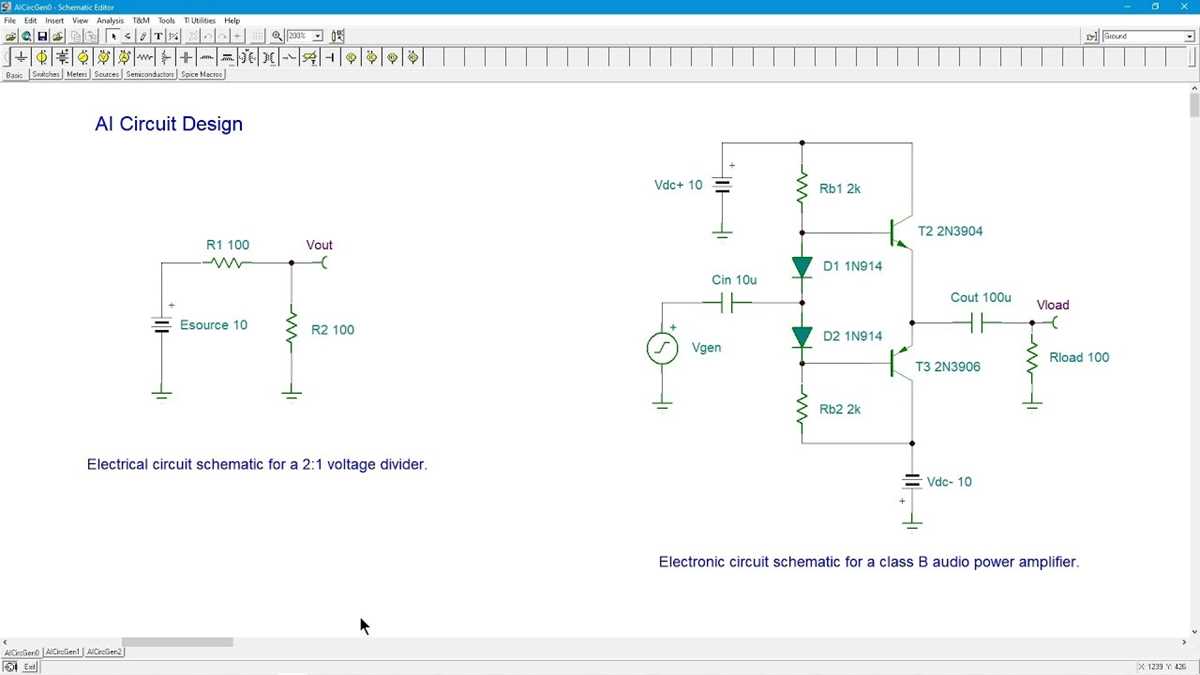The height and width of the screenshot is (675, 1200).
Task: Select the pointer selection tool
Action: pos(114,36)
